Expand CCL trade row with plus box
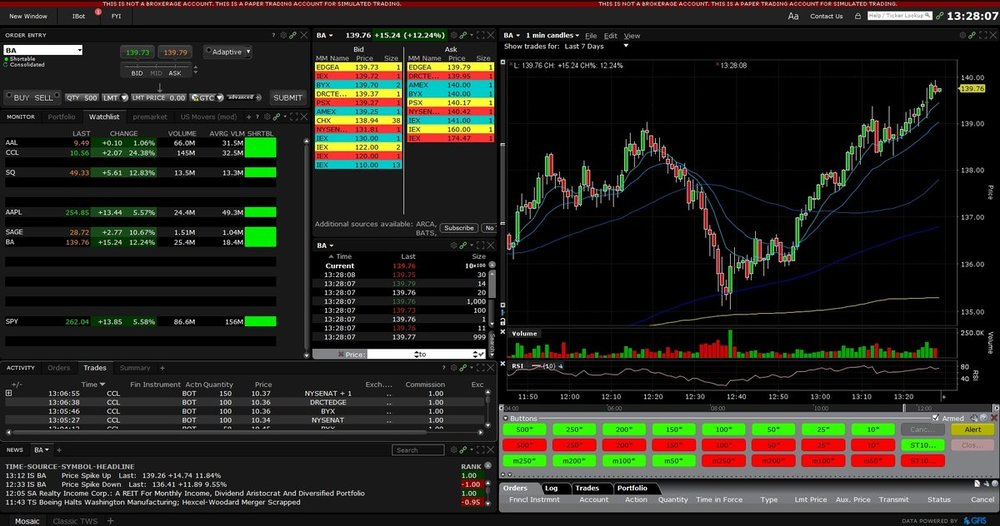Image resolution: width=1000 pixels, height=526 pixels. 9,393
